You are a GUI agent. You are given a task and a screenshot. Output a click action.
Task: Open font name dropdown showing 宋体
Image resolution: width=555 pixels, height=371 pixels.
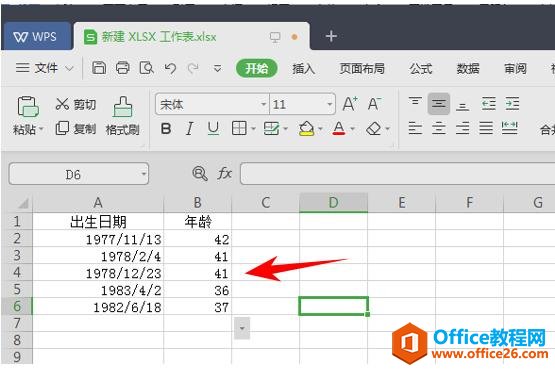(263, 104)
